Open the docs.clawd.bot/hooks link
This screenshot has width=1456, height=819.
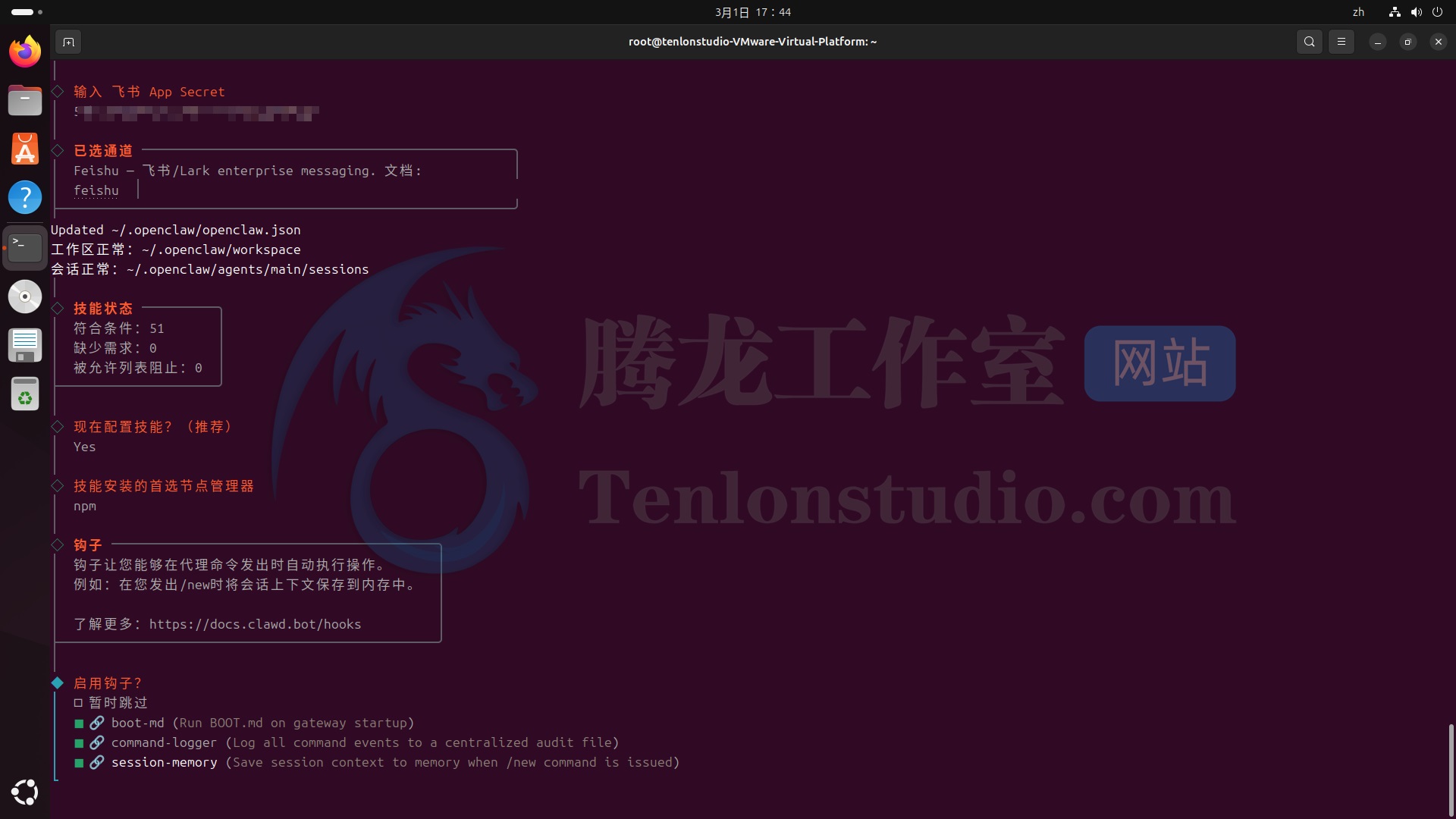point(255,624)
